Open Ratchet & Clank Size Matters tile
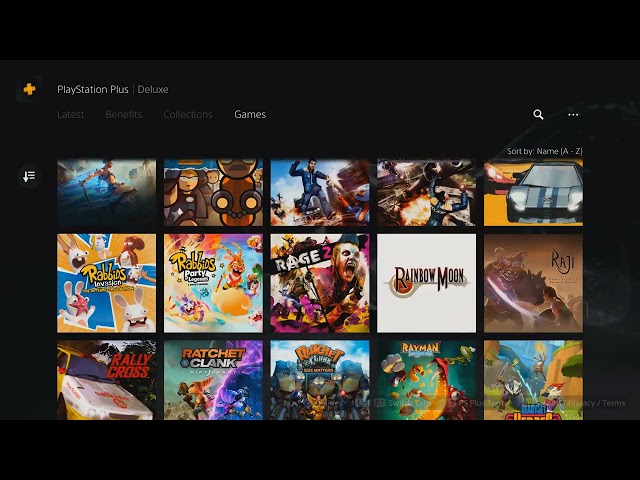The width and height of the screenshot is (640, 480). click(x=320, y=380)
